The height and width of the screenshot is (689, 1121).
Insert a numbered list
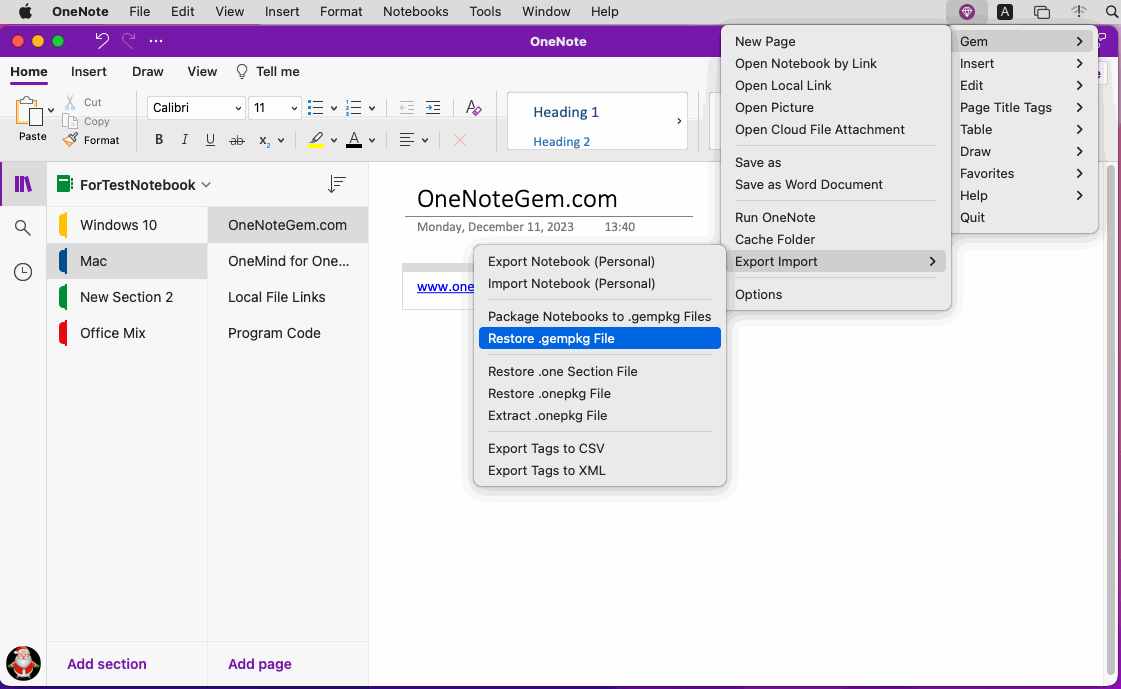click(353, 108)
